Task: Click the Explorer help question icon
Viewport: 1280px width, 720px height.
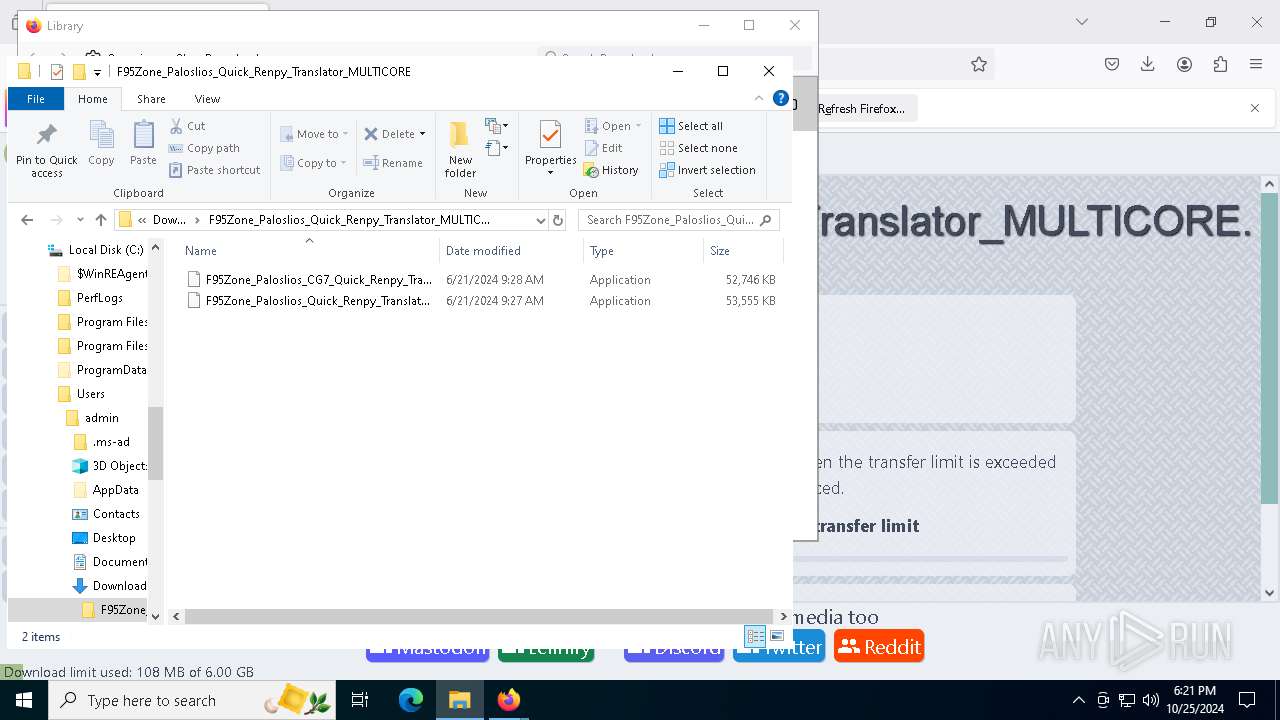Action: [x=781, y=98]
